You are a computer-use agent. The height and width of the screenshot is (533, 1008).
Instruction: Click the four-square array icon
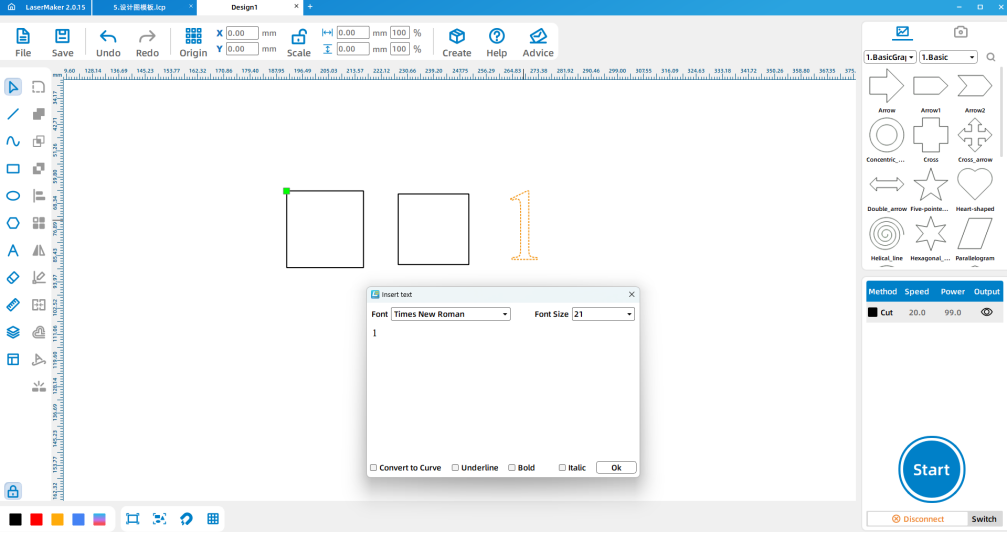click(x=39, y=223)
